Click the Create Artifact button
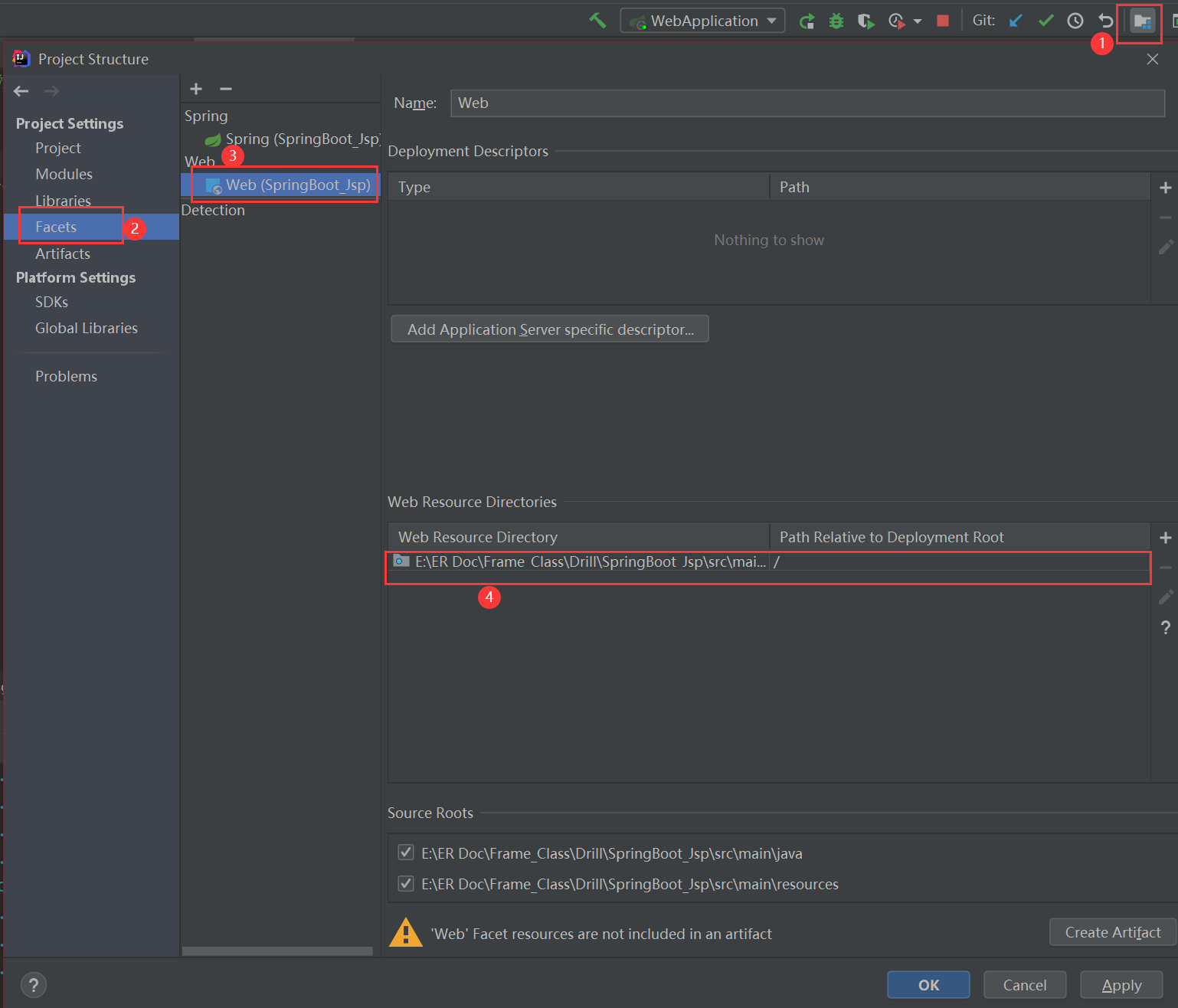The width and height of the screenshot is (1178, 1008). pyautogui.click(x=1112, y=932)
